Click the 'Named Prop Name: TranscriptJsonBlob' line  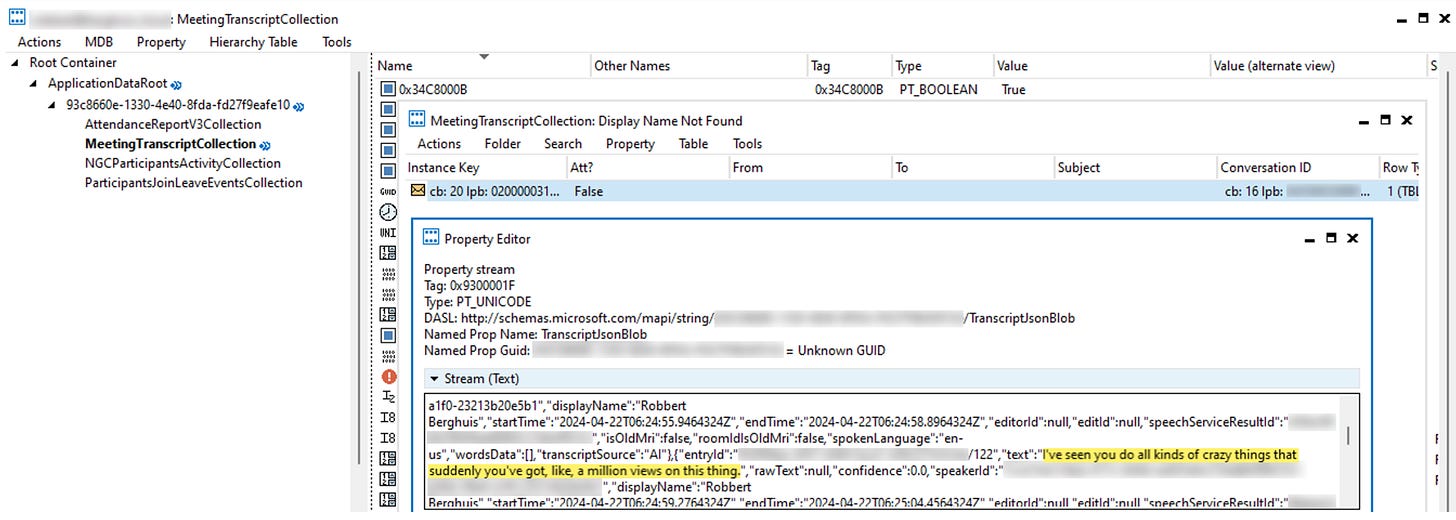point(535,334)
